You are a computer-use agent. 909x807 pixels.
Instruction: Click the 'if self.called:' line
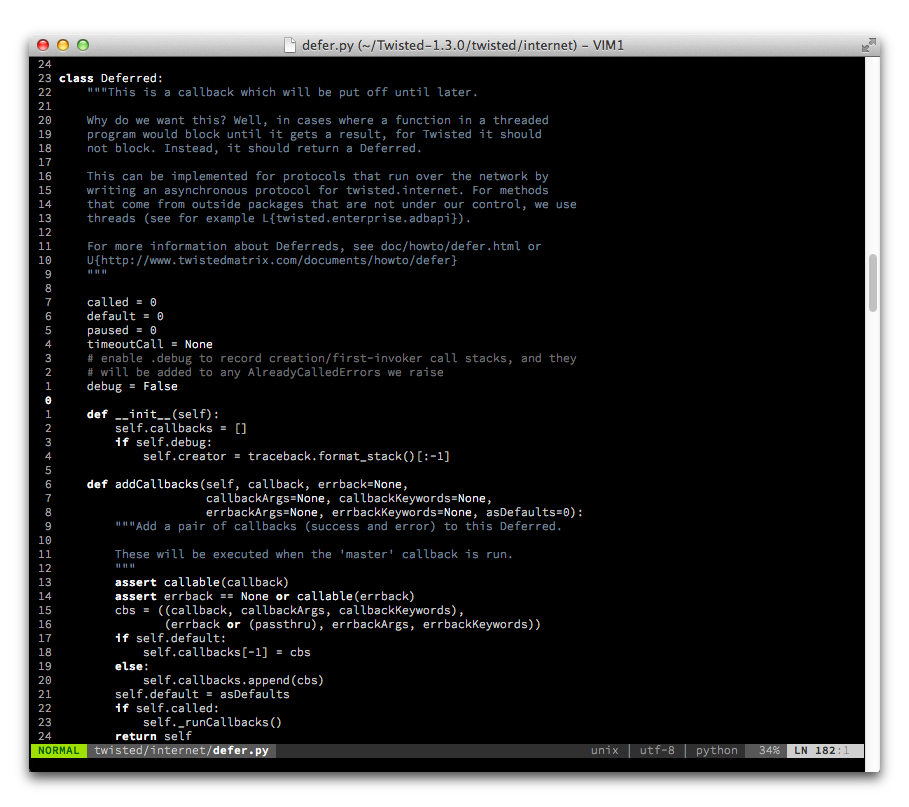167,708
